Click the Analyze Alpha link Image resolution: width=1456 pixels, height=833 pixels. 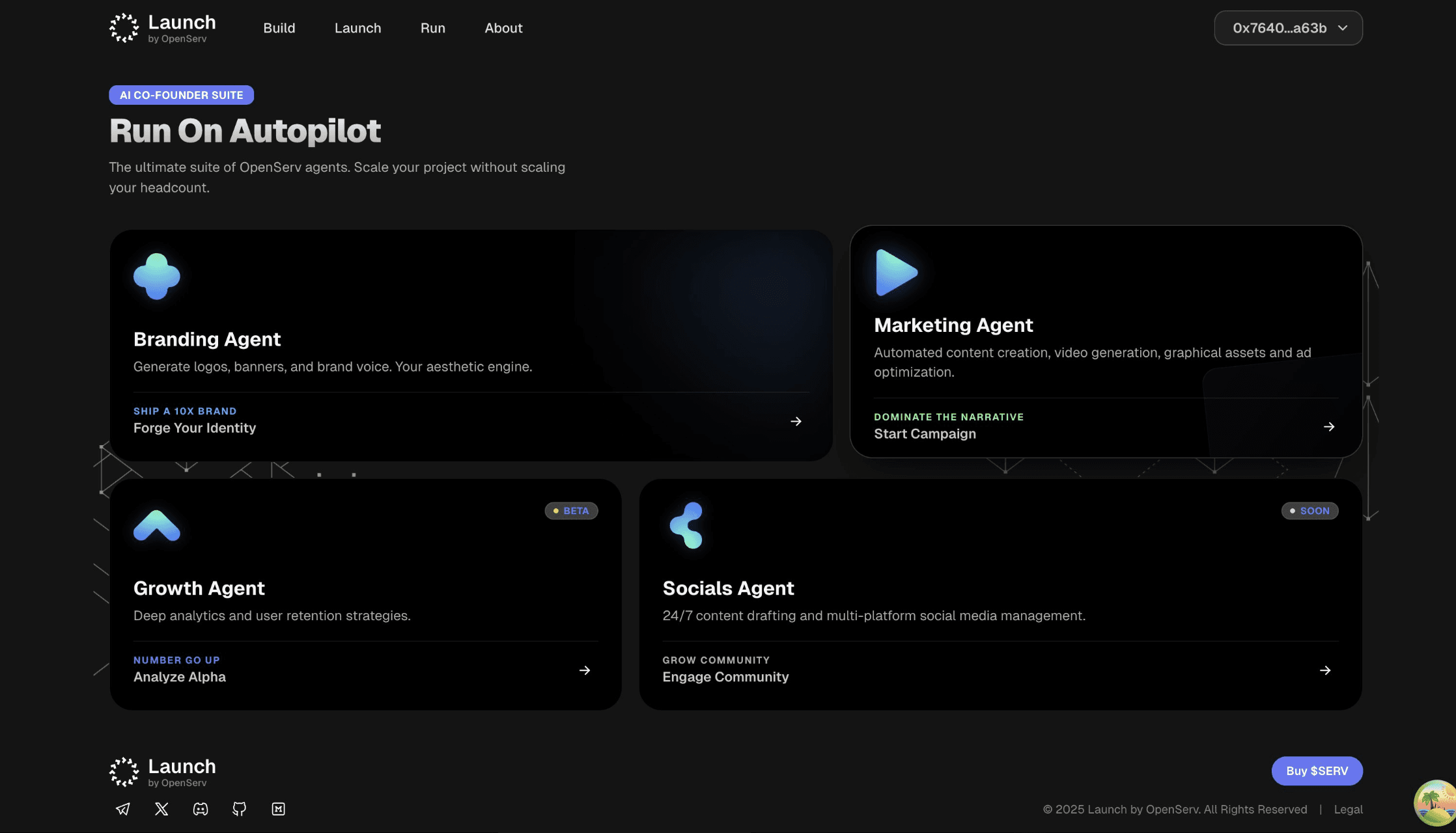pos(180,677)
